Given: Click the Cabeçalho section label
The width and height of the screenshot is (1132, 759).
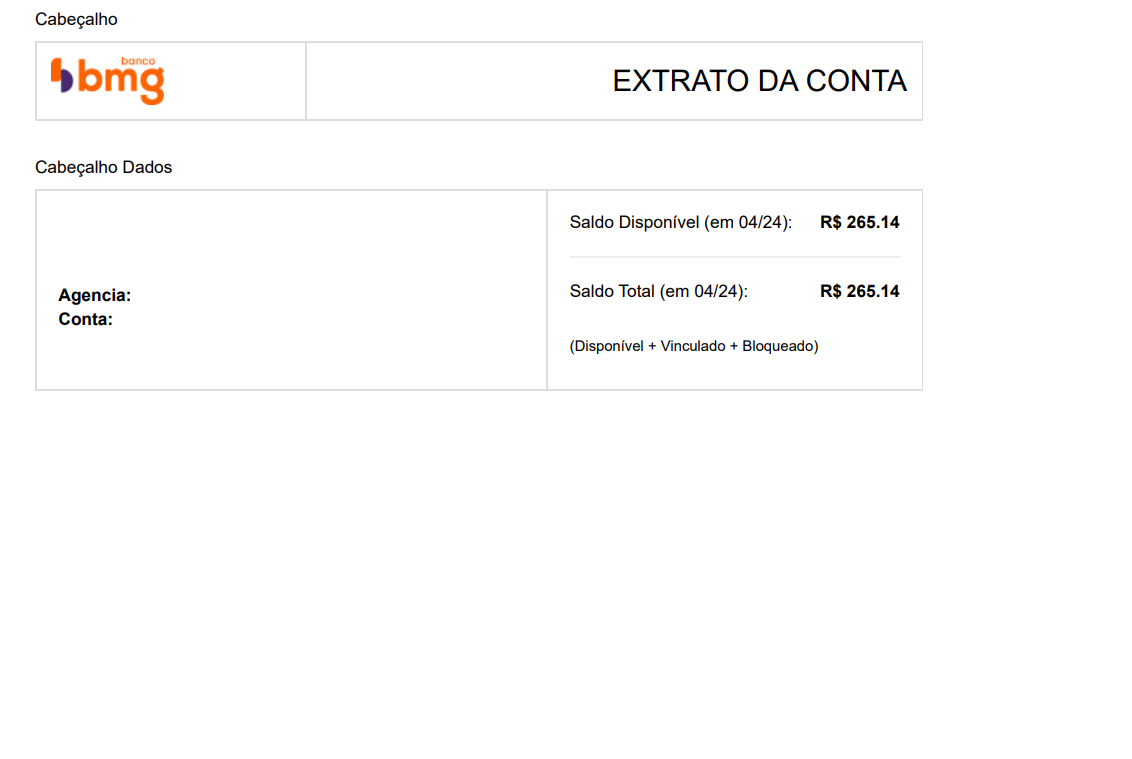Looking at the screenshot, I should (76, 19).
